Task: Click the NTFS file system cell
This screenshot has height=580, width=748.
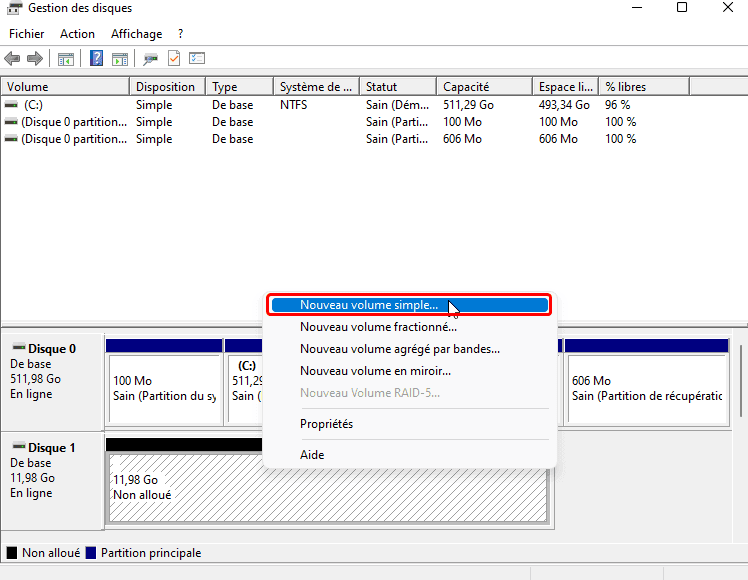Action: (293, 104)
